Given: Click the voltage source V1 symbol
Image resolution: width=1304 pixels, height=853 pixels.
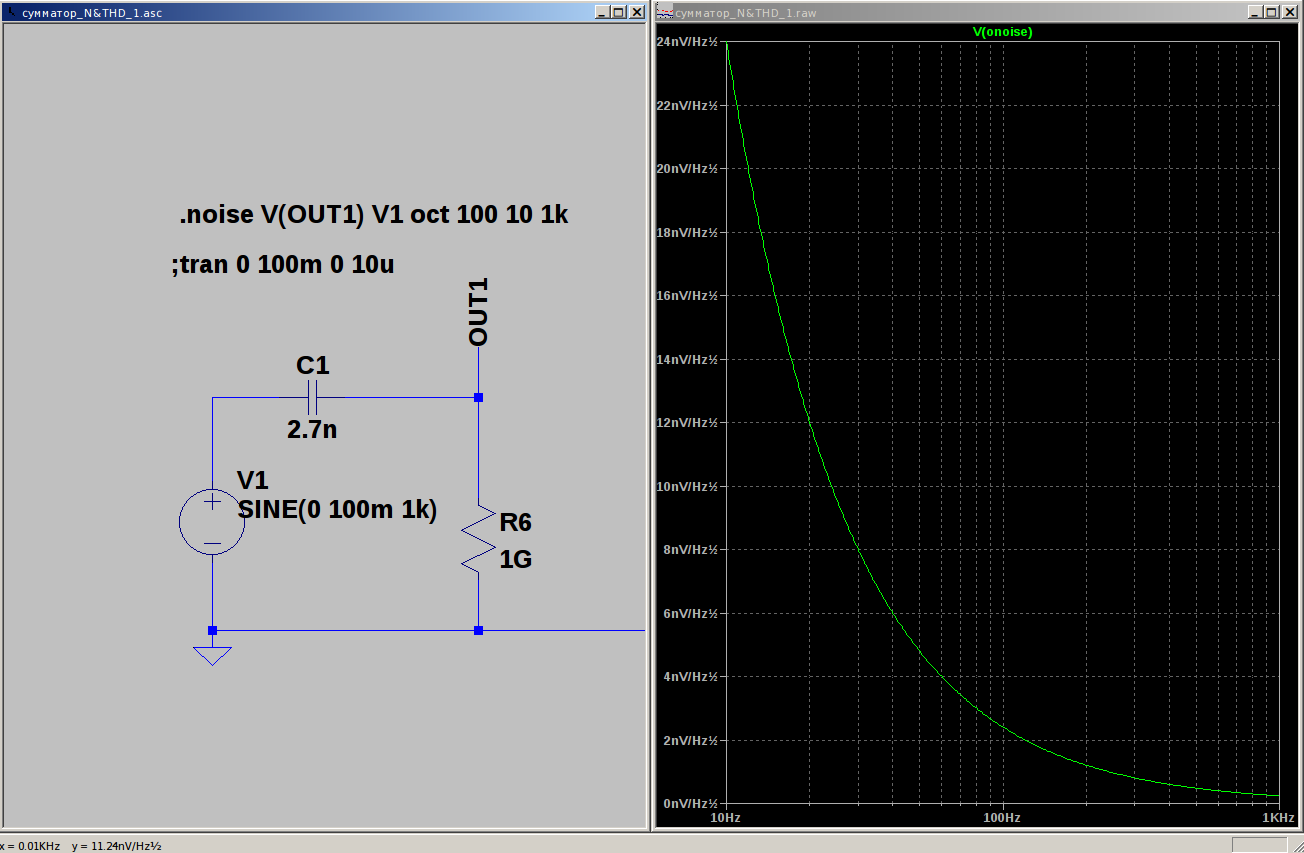Looking at the screenshot, I should tap(212, 522).
